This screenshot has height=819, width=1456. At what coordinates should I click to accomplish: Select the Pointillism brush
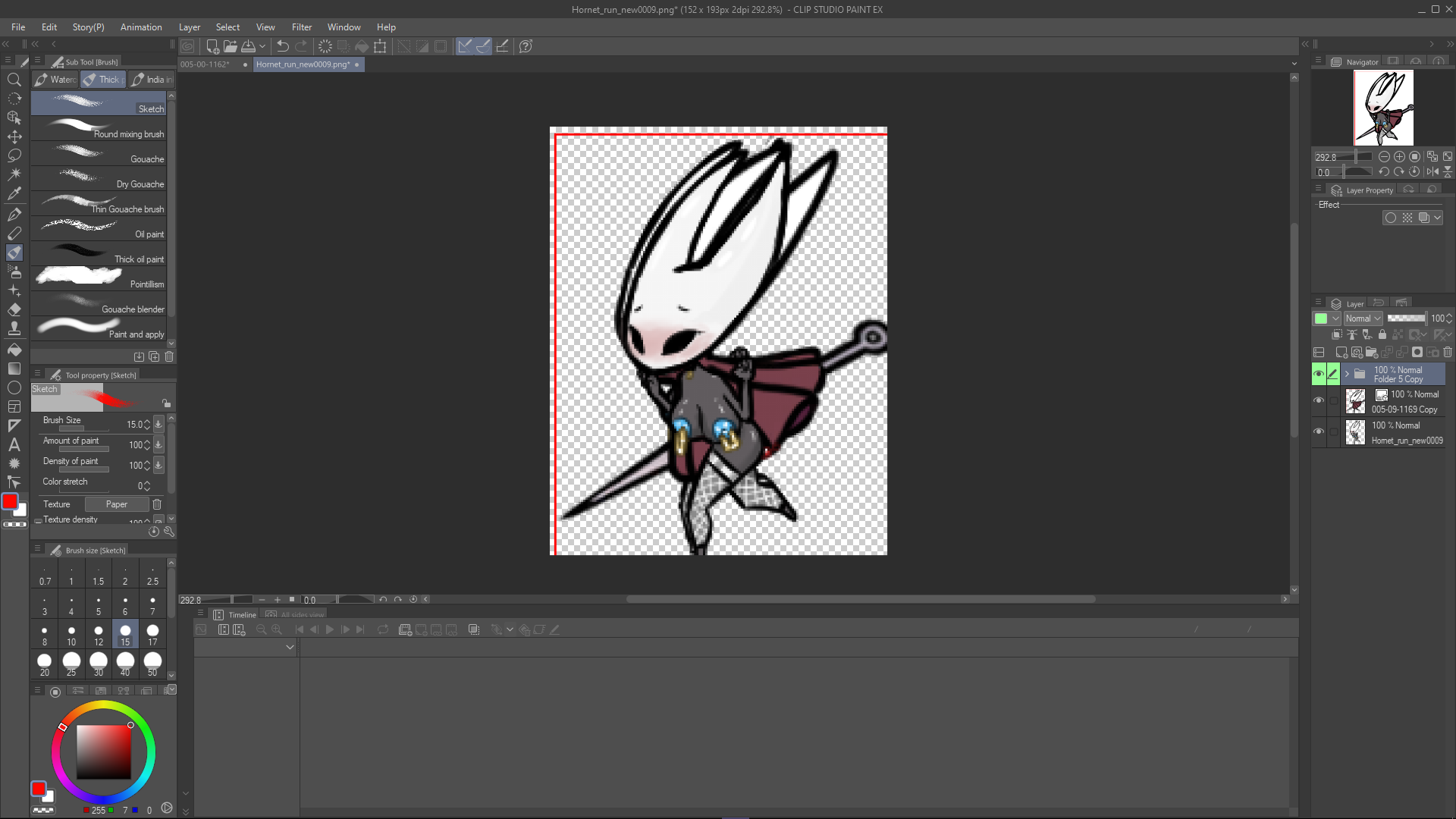point(99,279)
